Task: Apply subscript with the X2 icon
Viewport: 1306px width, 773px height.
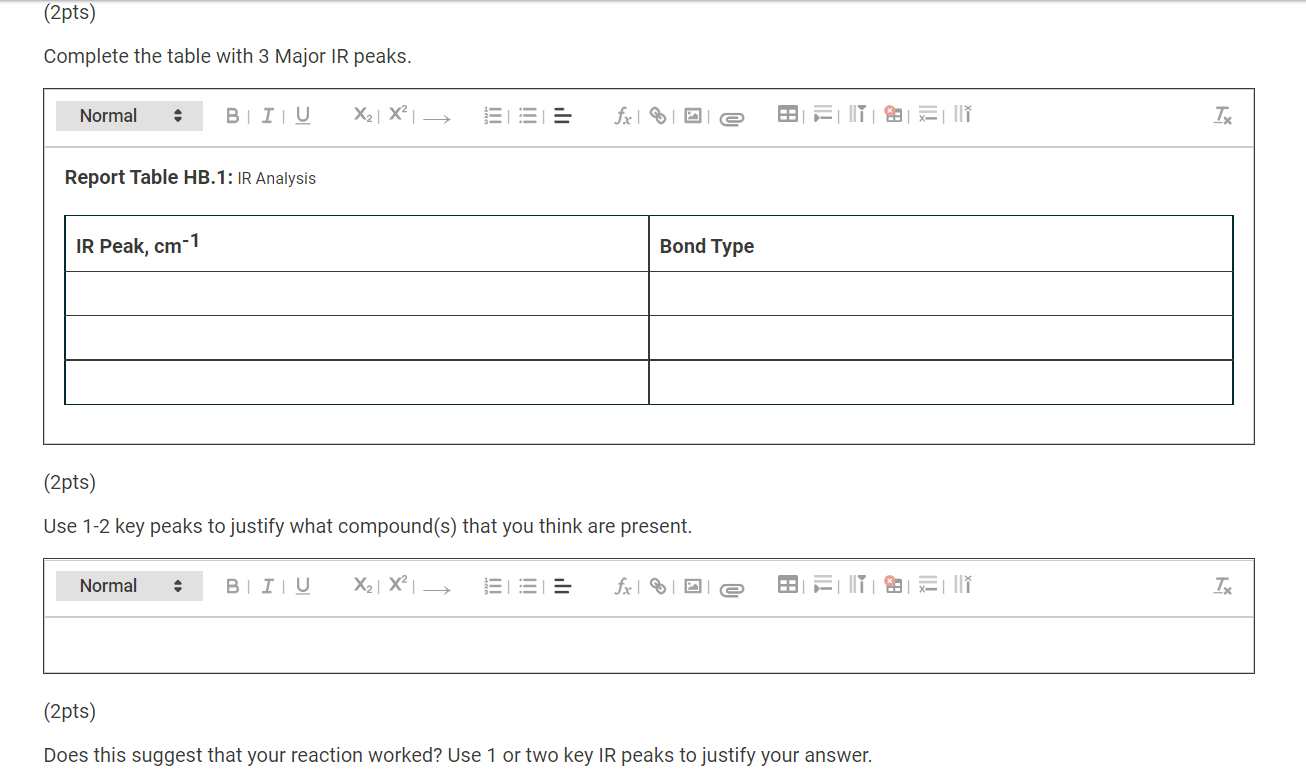Action: point(361,116)
